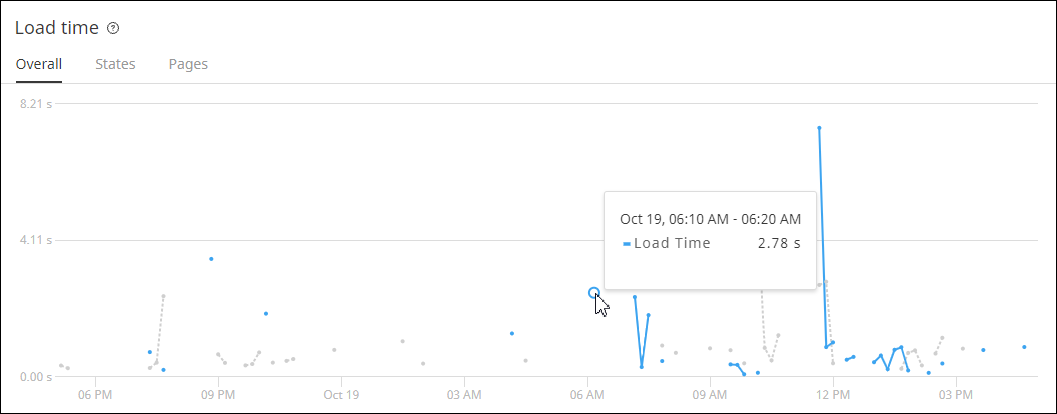Pick the rightmost blue data point
The height and width of the screenshot is (414, 1057).
pyautogui.click(x=1024, y=347)
